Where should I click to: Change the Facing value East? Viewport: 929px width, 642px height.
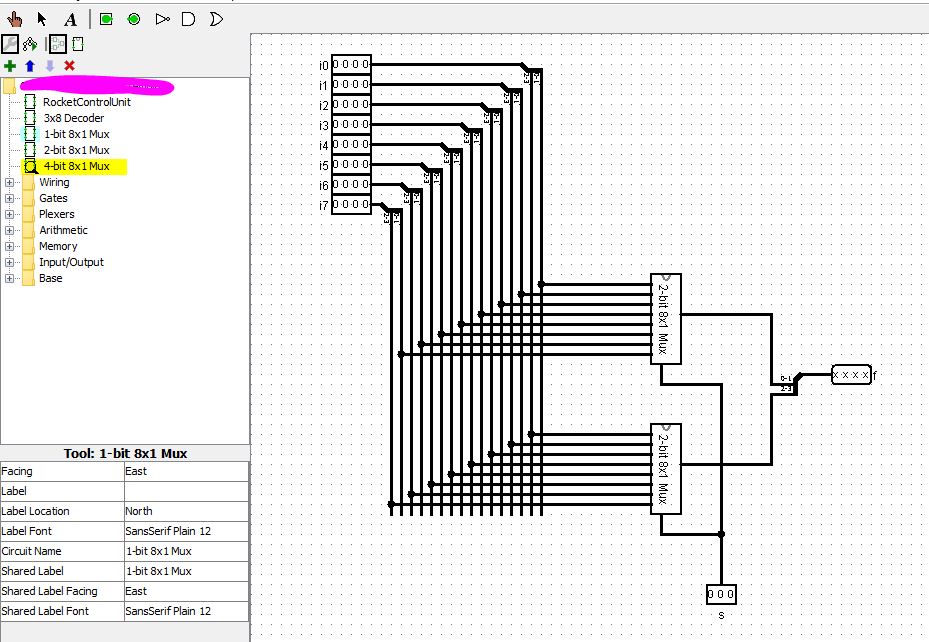[x=186, y=471]
